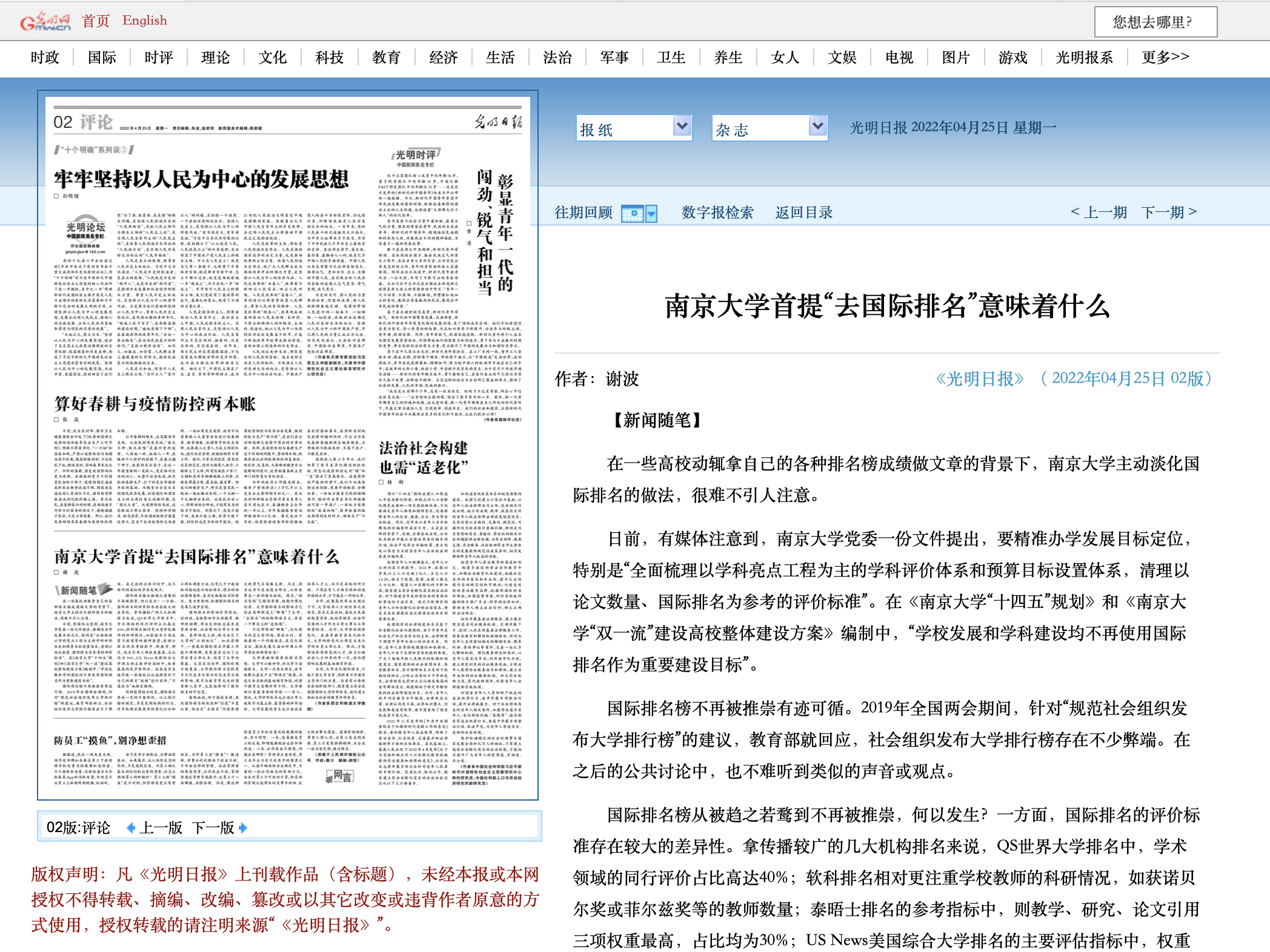Open the 文化 navigation item
Viewport: 1270px width, 952px height.
273,58
